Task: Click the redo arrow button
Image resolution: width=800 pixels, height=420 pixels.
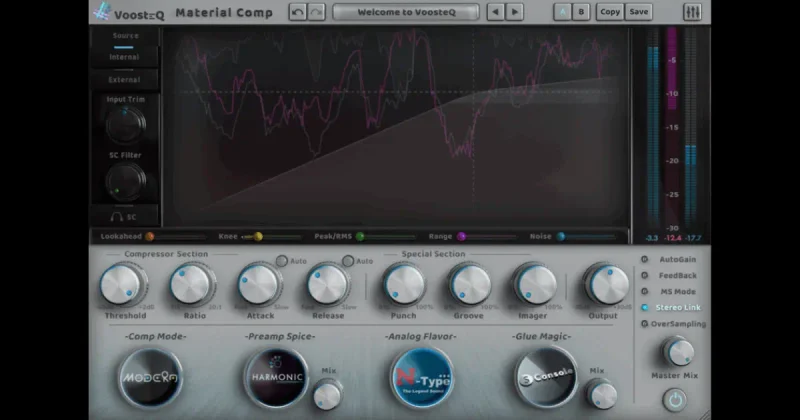Action: tap(316, 12)
